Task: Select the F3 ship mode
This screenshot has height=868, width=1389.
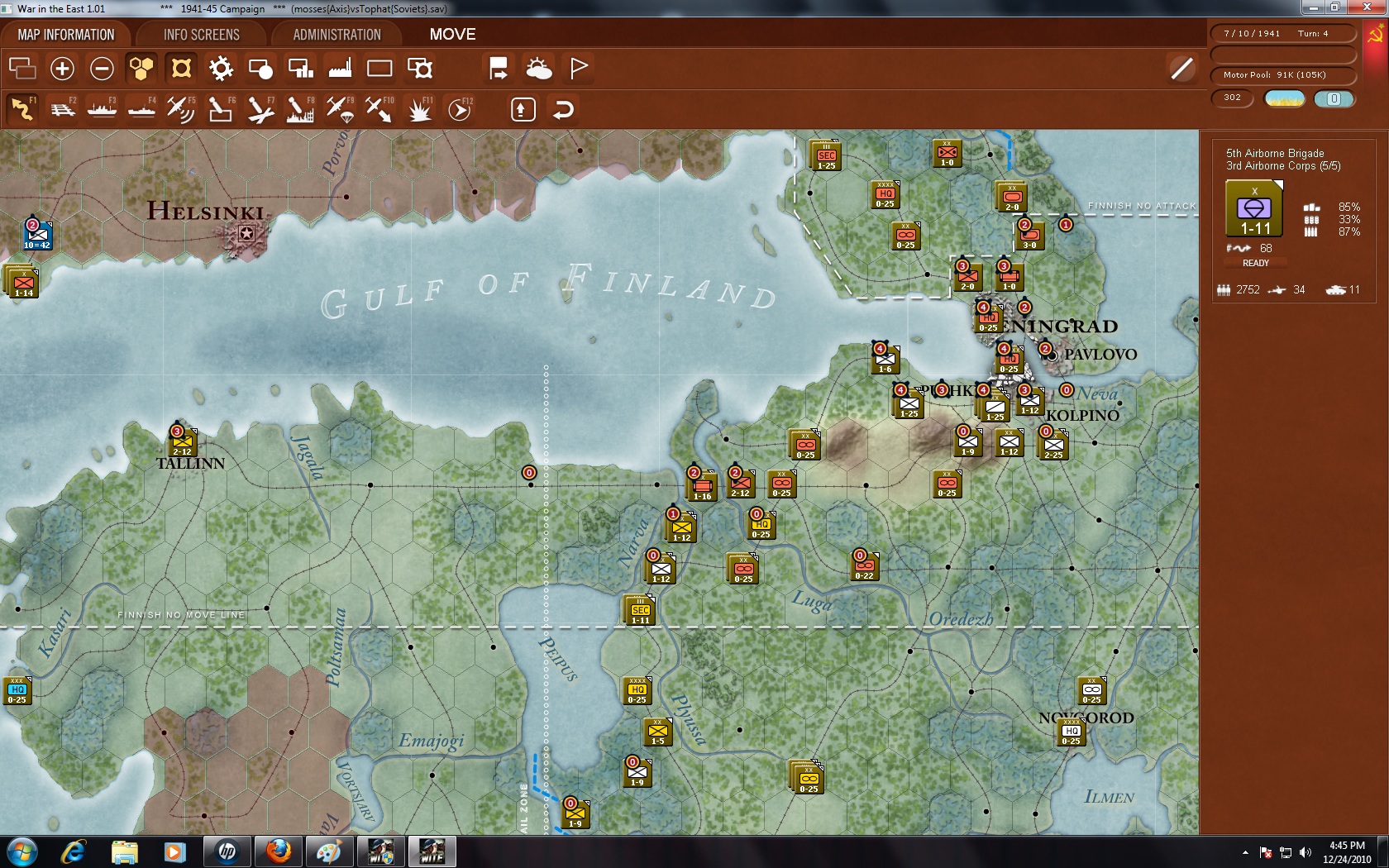Action: pyautogui.click(x=102, y=109)
